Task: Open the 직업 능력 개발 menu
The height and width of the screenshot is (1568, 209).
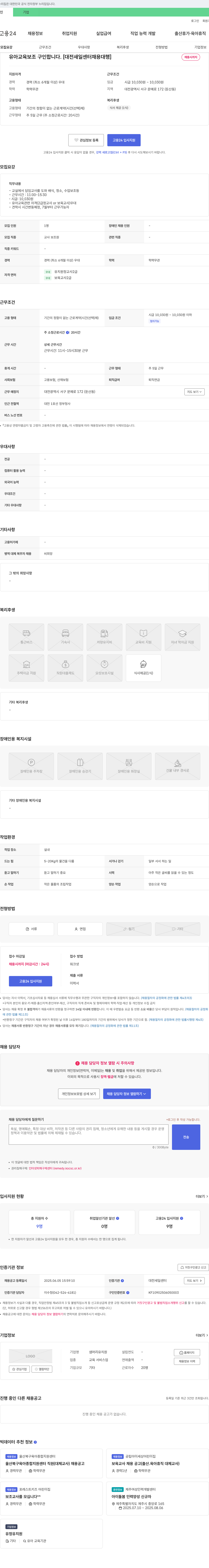Action: point(143,33)
